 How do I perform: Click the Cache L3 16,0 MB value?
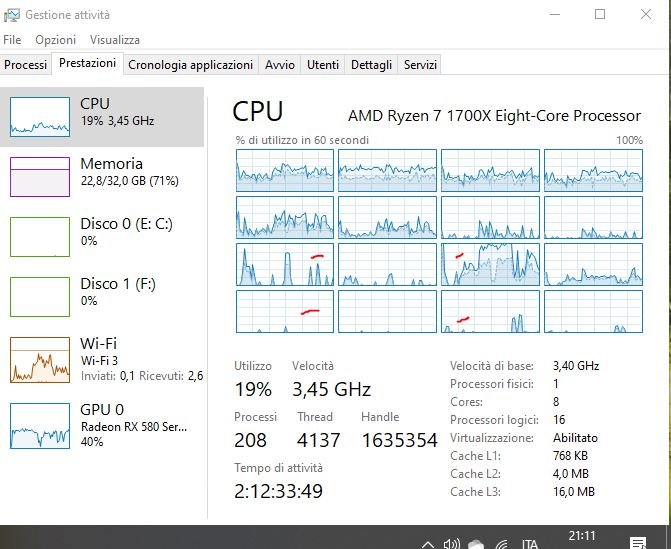coord(574,492)
